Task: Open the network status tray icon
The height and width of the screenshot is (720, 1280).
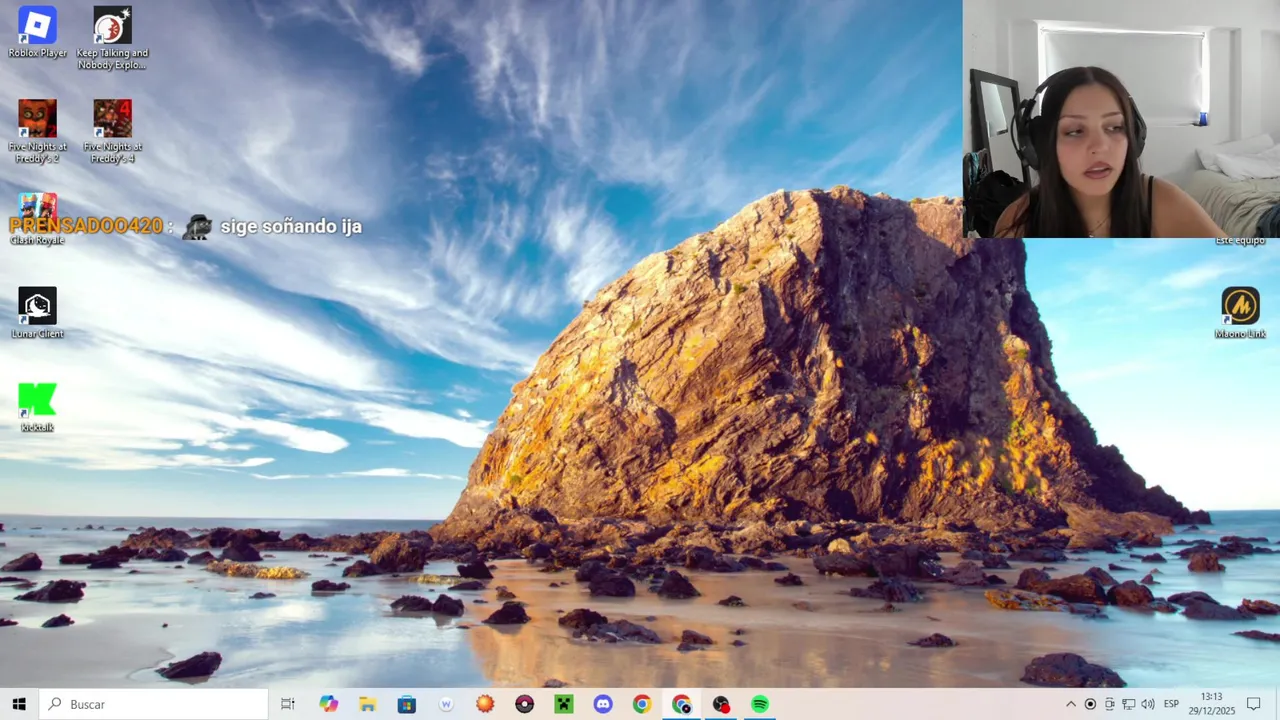Action: coord(1128,704)
